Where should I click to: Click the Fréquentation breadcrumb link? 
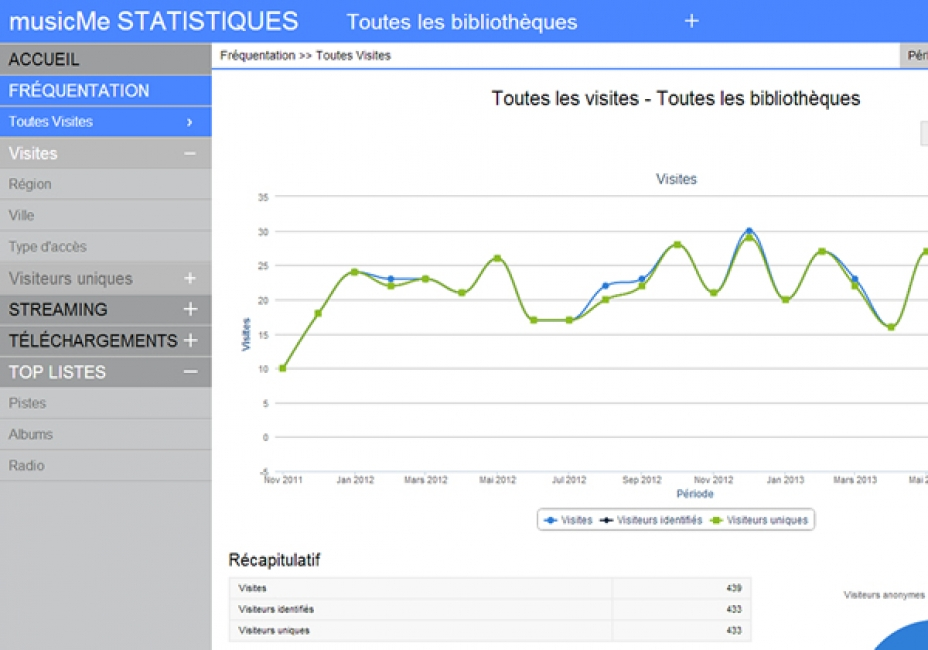(257, 56)
